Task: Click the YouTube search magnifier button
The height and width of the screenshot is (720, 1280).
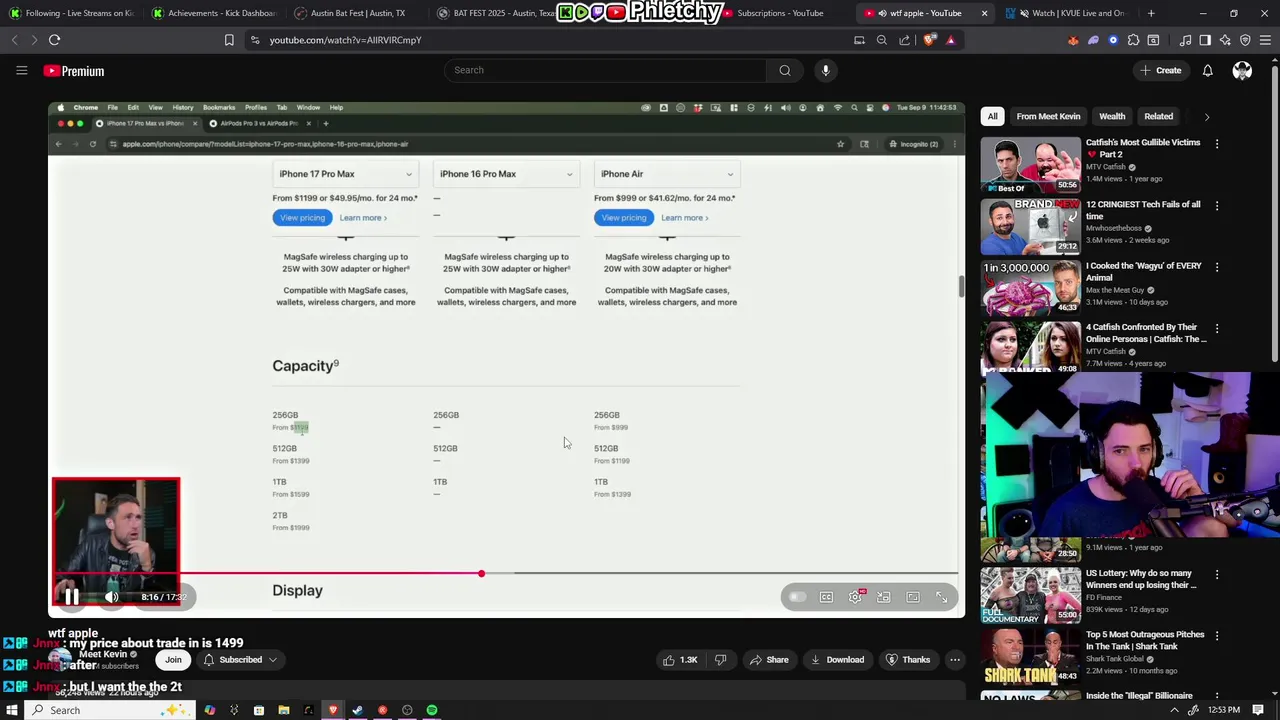Action: 785,70
